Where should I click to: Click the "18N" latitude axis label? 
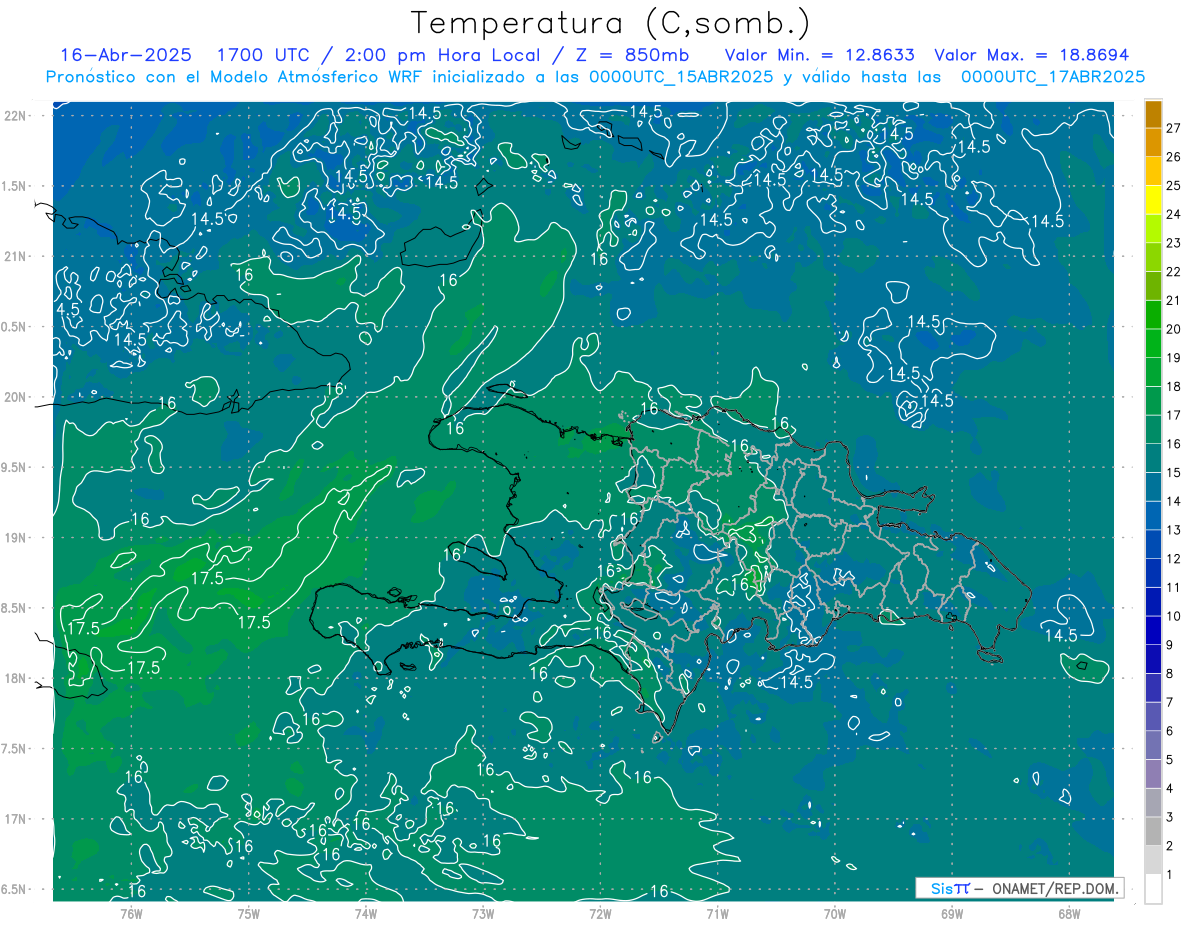[15, 678]
